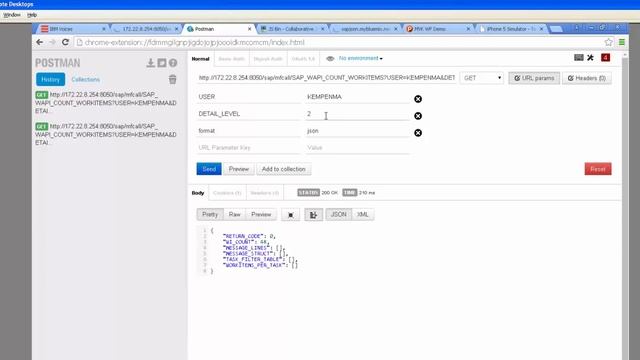Click the DETAIL_LEVEL value field showing 2

point(357,114)
